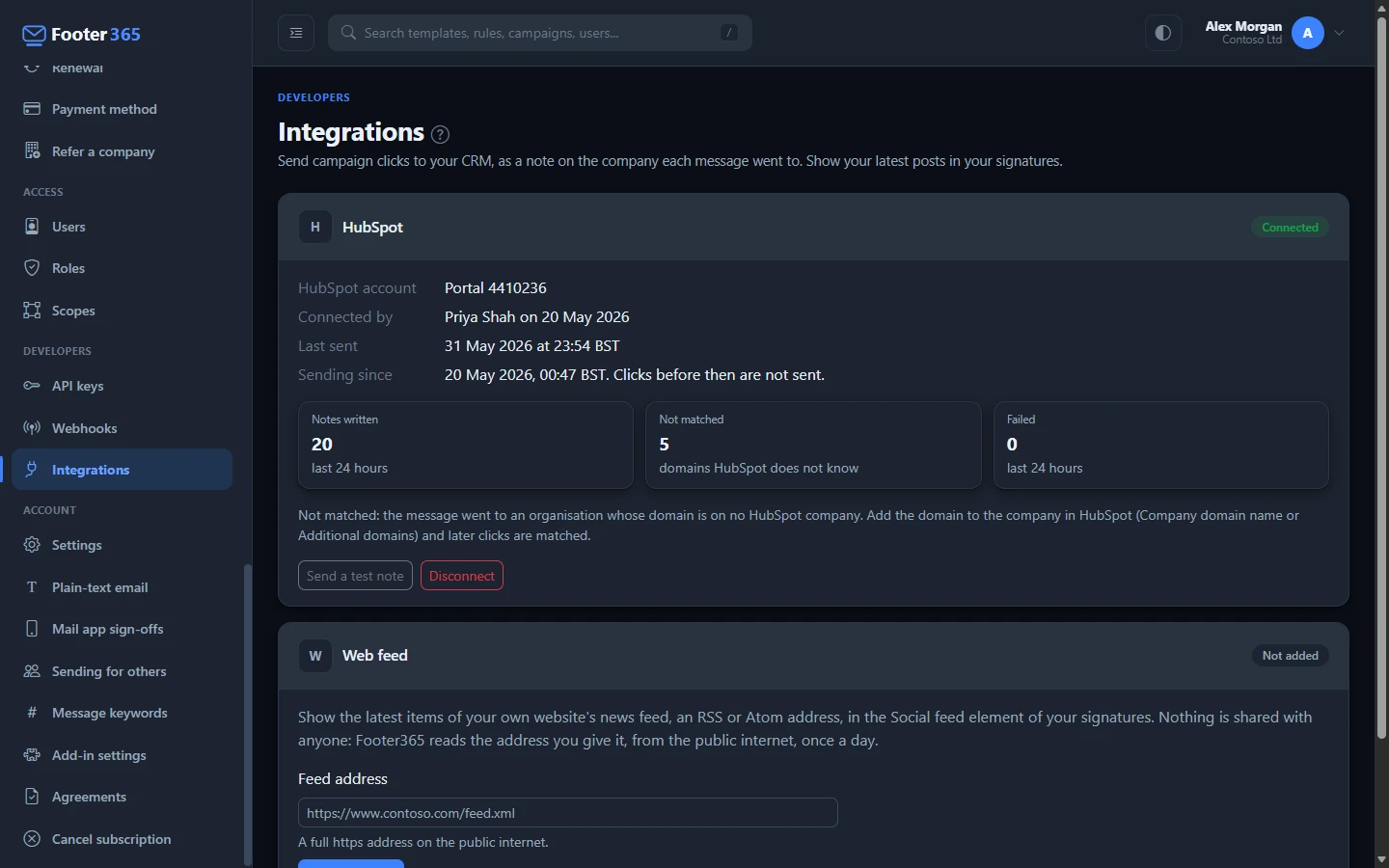Click the Web feed W logo tile
Screen dimensions: 1389x868
click(x=315, y=656)
